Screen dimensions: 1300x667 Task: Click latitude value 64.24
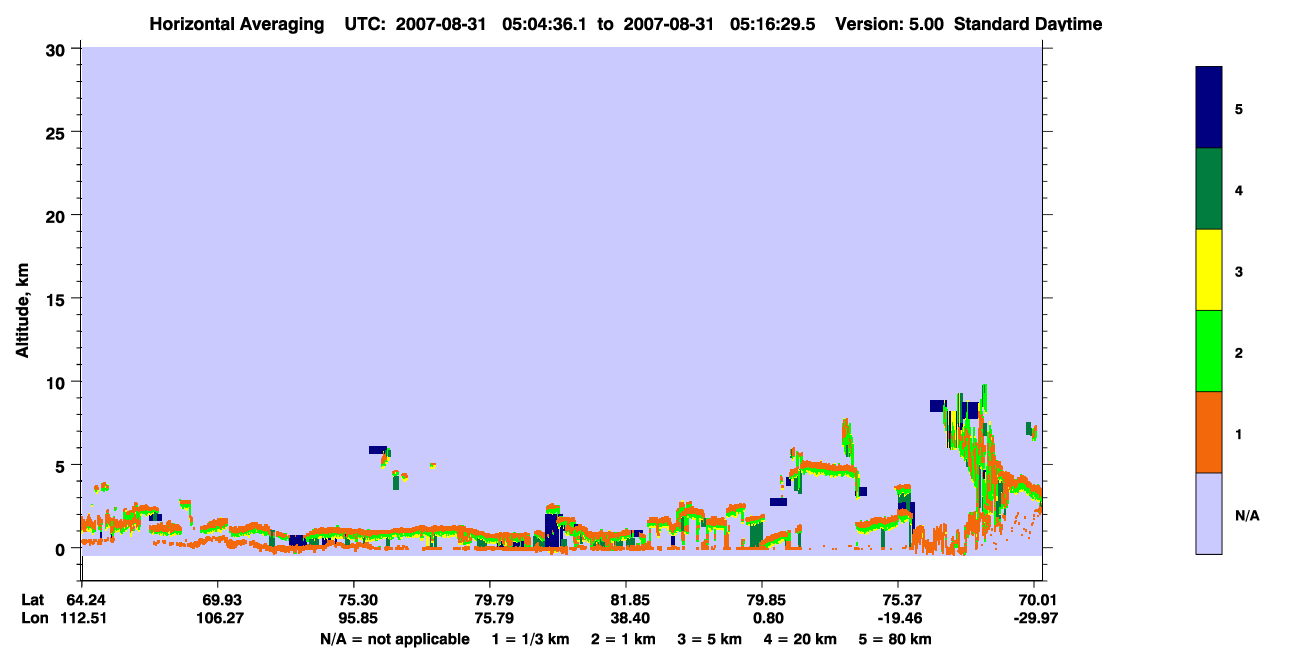pyautogui.click(x=86, y=600)
